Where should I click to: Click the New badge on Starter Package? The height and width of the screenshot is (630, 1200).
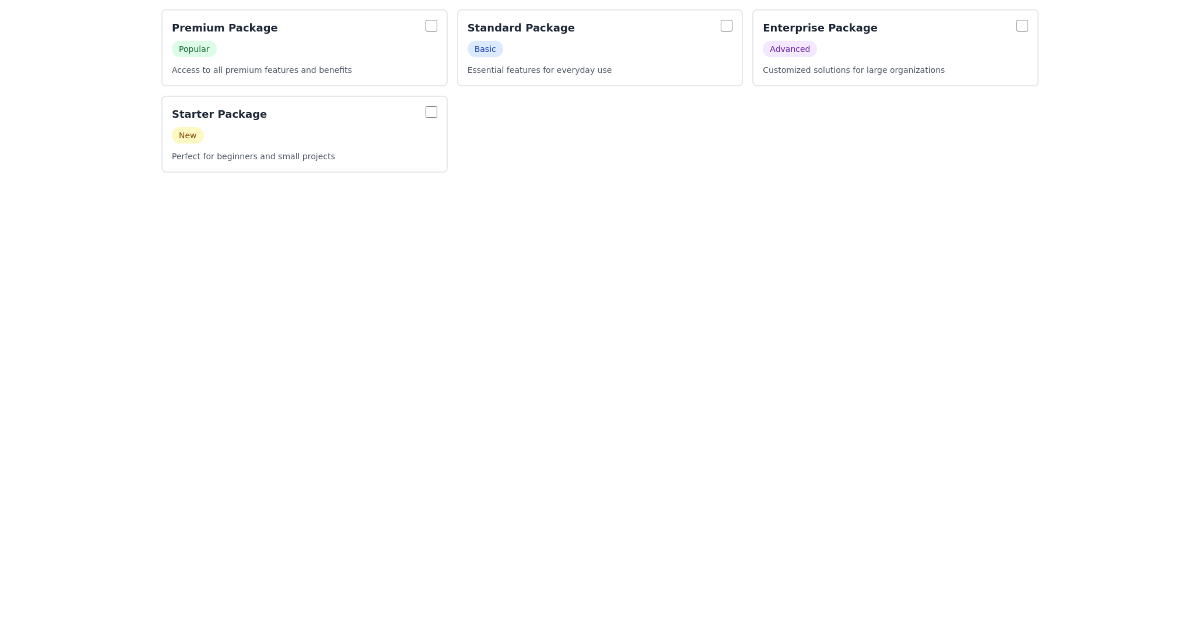[187, 135]
